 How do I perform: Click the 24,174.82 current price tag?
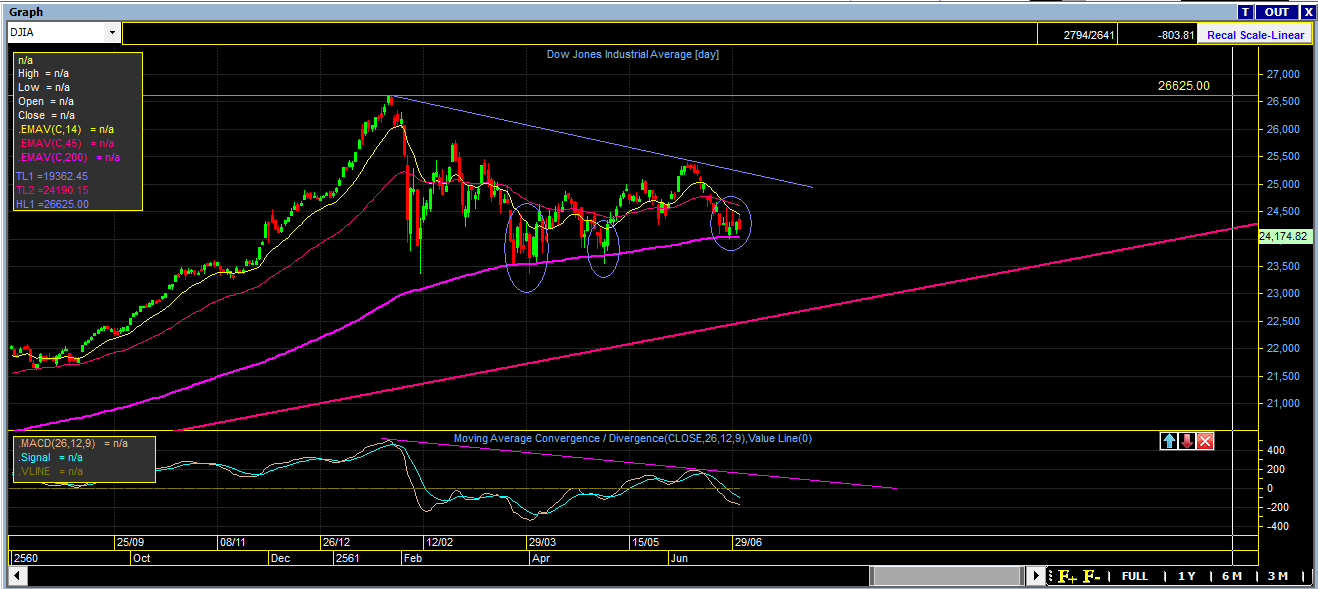coord(1286,237)
